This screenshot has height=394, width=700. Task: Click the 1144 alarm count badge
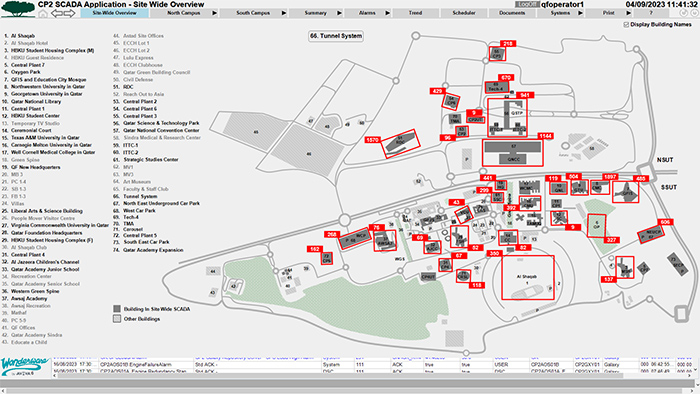coord(545,136)
